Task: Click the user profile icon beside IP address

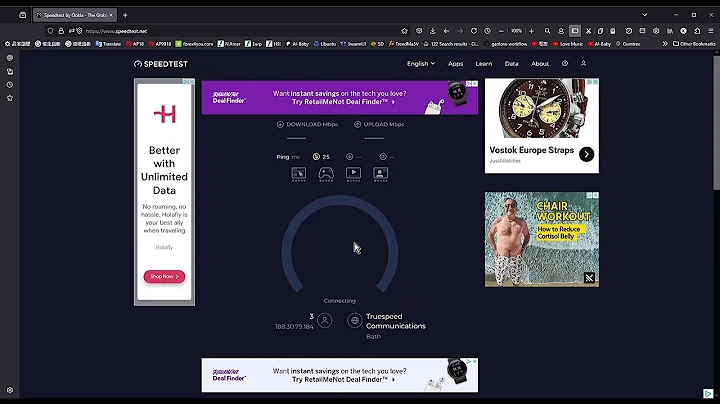Action: [325, 320]
